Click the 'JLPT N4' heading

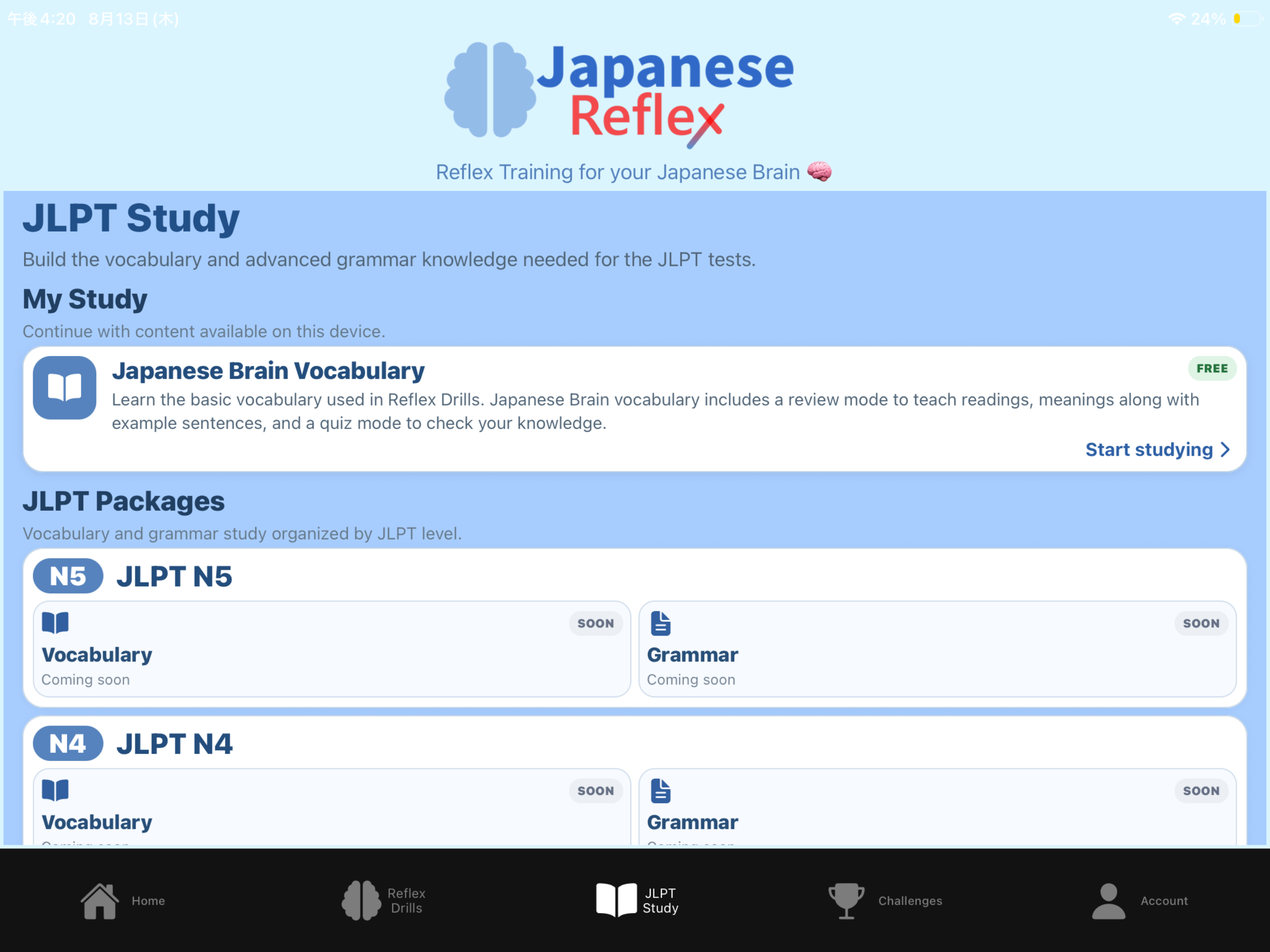coord(174,744)
